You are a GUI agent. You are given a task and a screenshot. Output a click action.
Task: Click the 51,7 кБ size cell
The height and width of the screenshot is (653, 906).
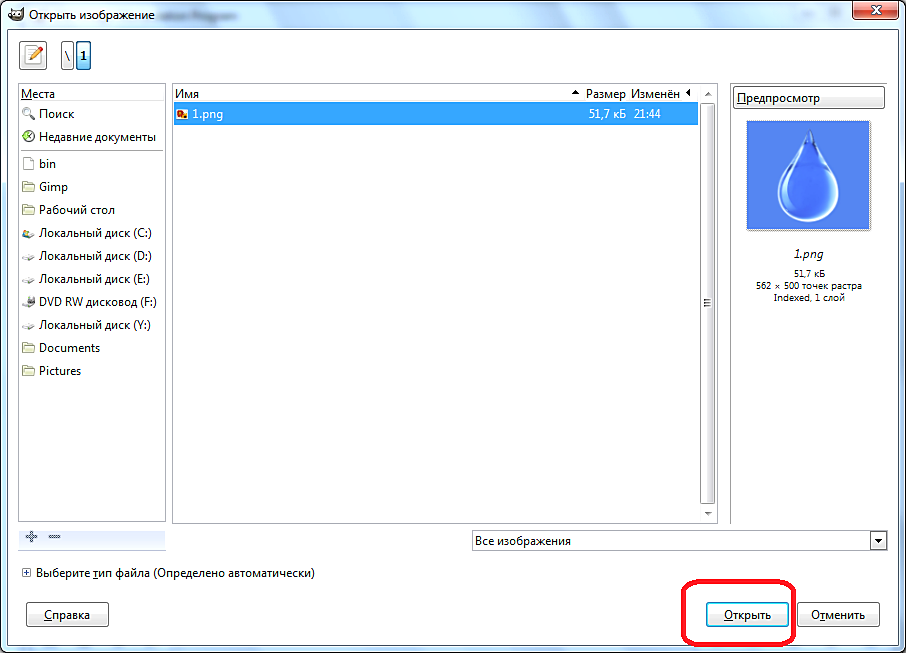(x=607, y=114)
